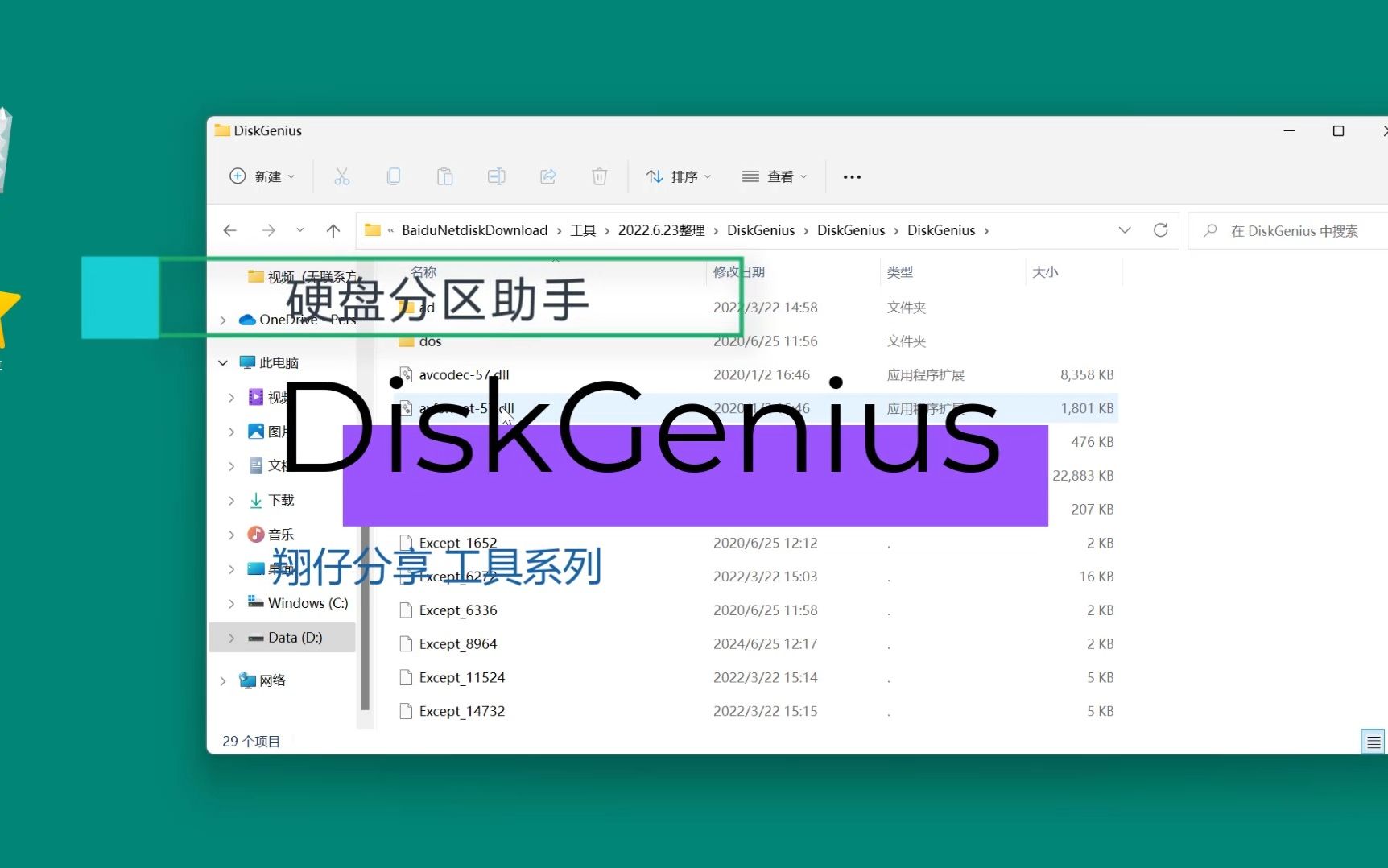Go forward with the right arrow
The image size is (1388, 868).
(x=268, y=230)
